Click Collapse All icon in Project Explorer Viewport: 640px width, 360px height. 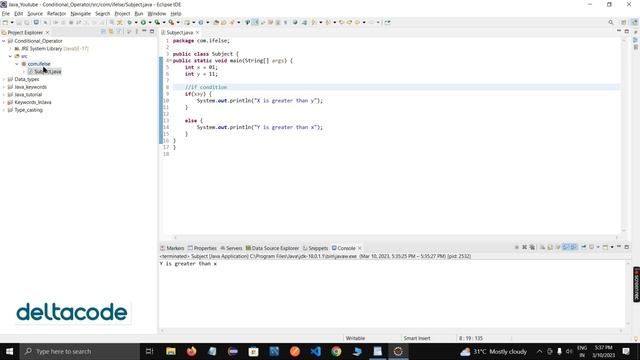(103, 32)
